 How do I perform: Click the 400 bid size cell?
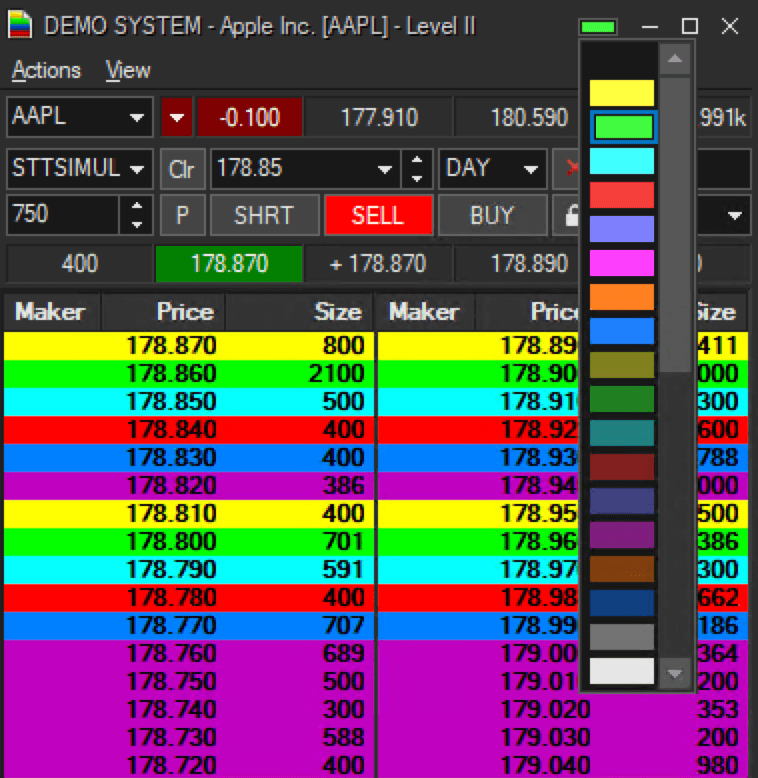(x=79, y=263)
